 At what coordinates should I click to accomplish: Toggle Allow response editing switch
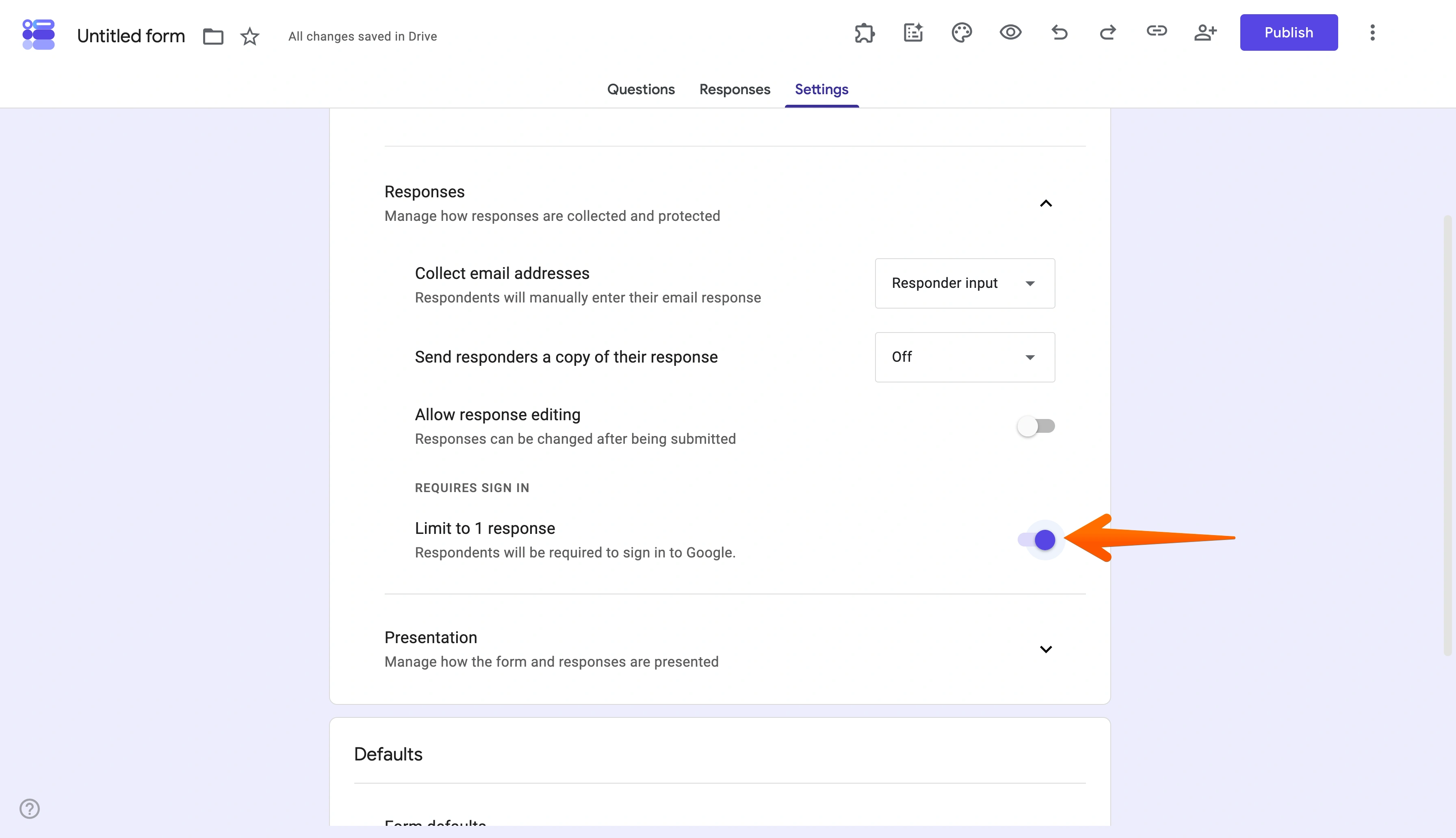point(1036,426)
